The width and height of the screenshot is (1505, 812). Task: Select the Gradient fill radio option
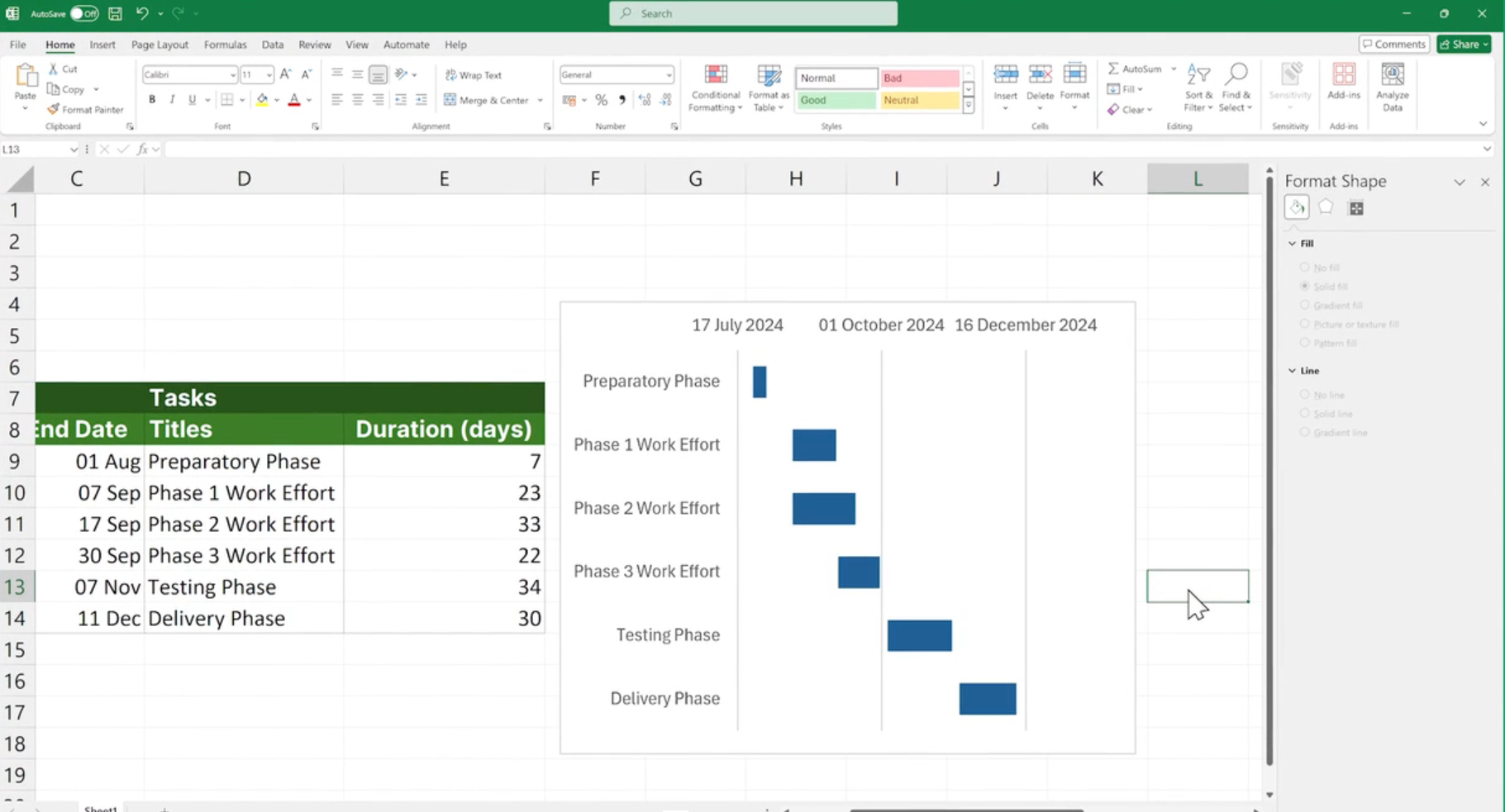(x=1305, y=306)
